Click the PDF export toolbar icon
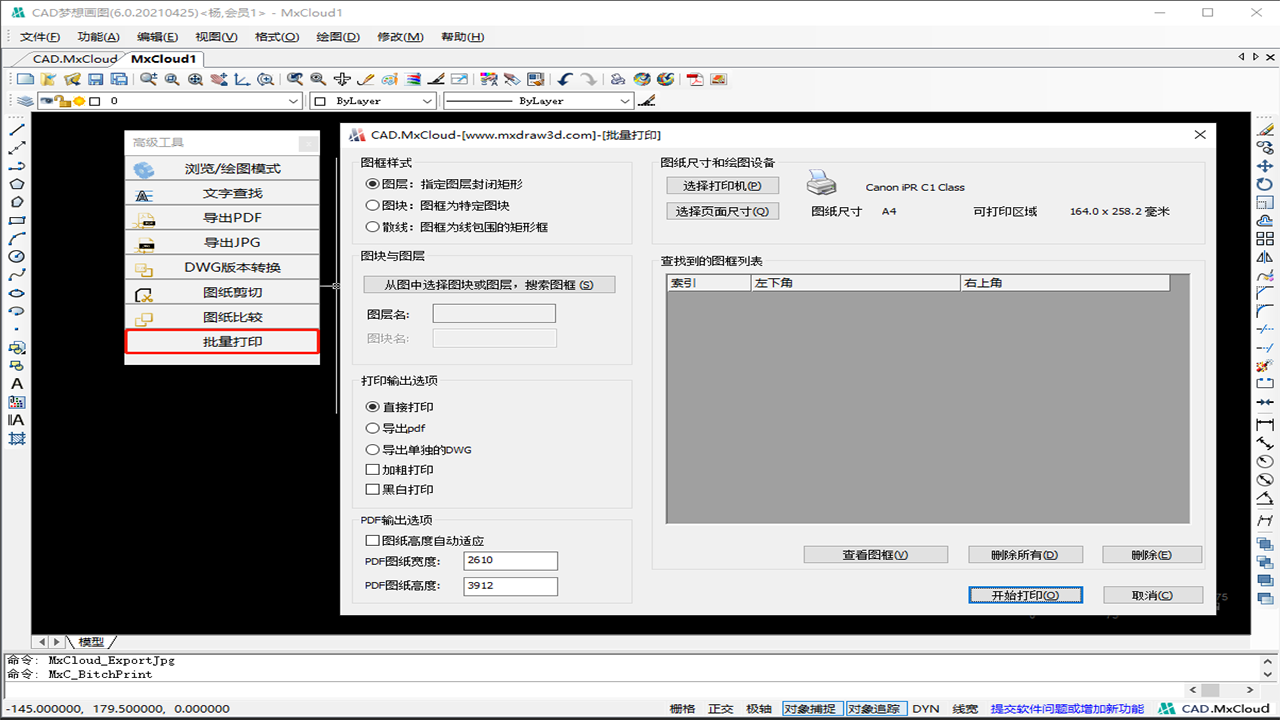This screenshot has height=720, width=1280. (x=695, y=79)
